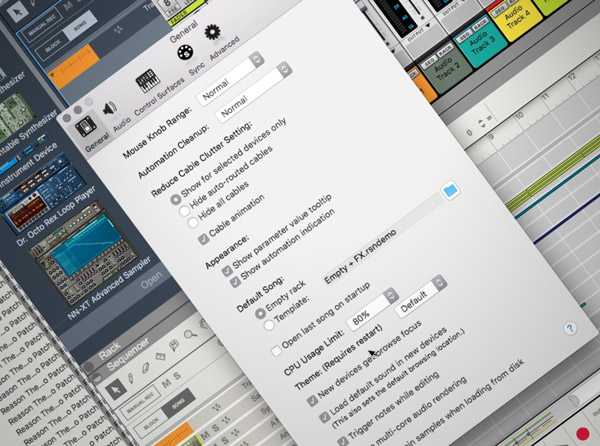Select Audio Track 4 yellow channel label
Viewport: 600px width, 446px height.
pyautogui.click(x=517, y=17)
